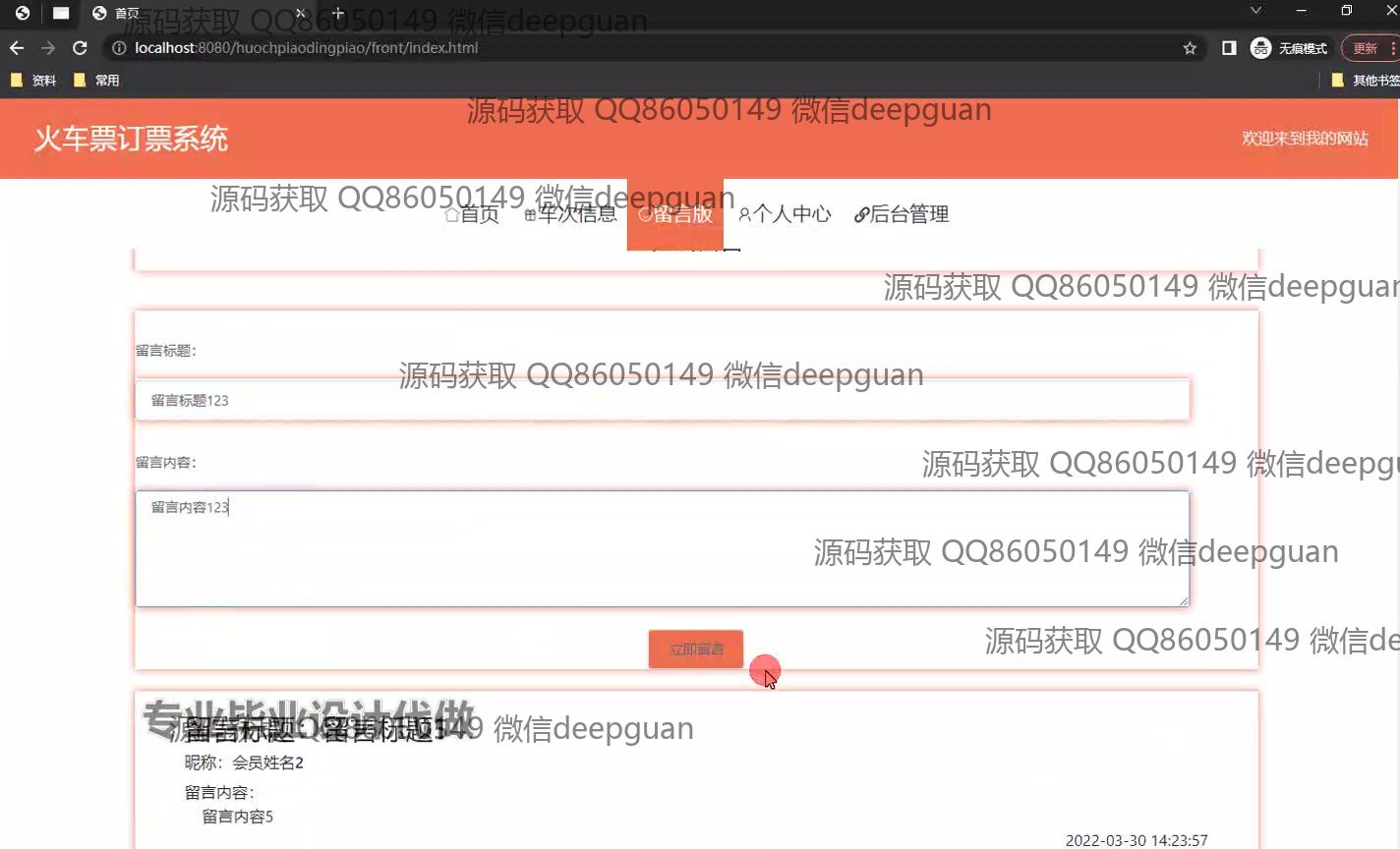The width and height of the screenshot is (1400, 849).
Task: Open 后台管理 link
Action: point(902,214)
